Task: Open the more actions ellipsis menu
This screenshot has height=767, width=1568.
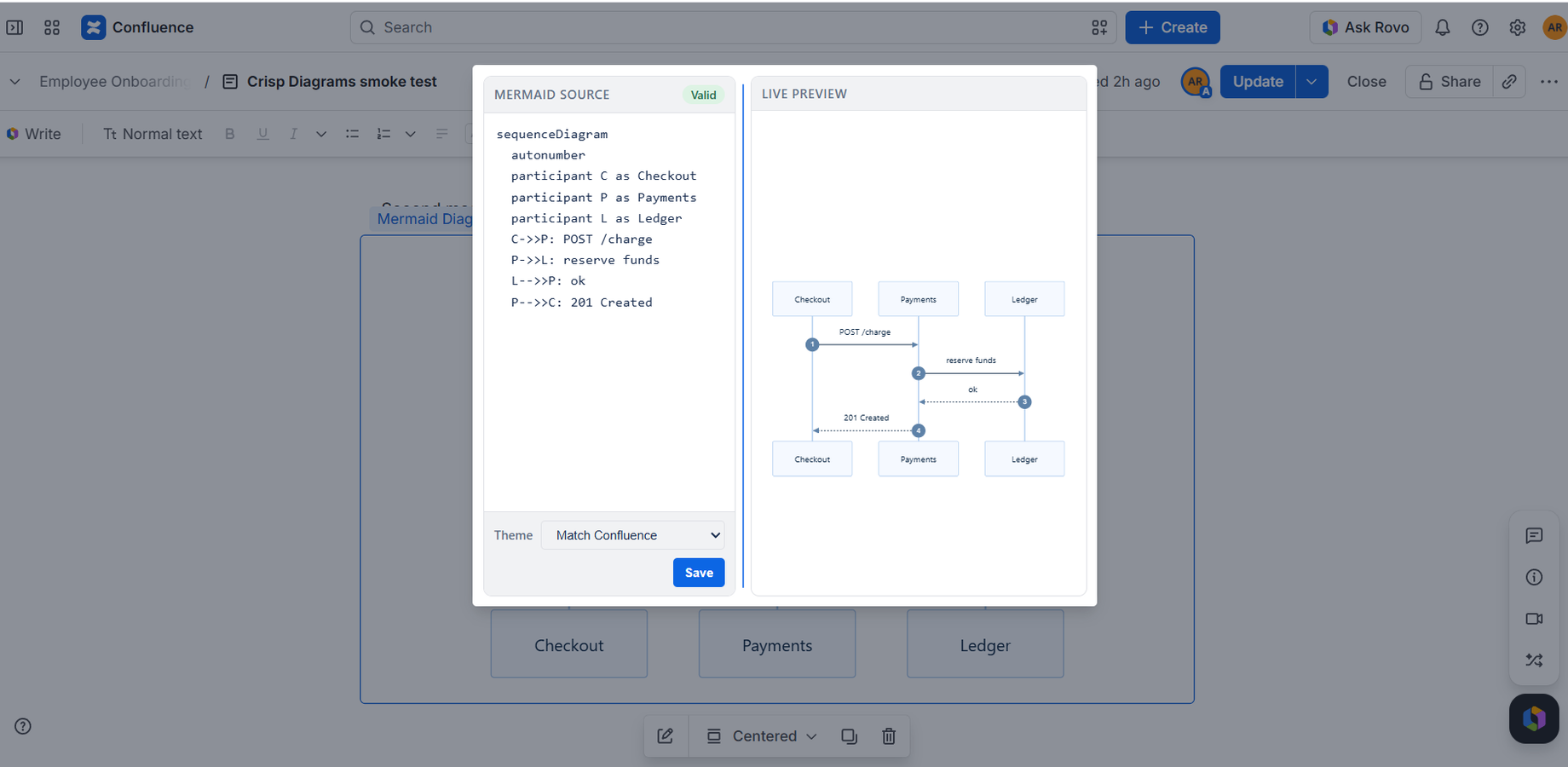Action: [x=1549, y=82]
